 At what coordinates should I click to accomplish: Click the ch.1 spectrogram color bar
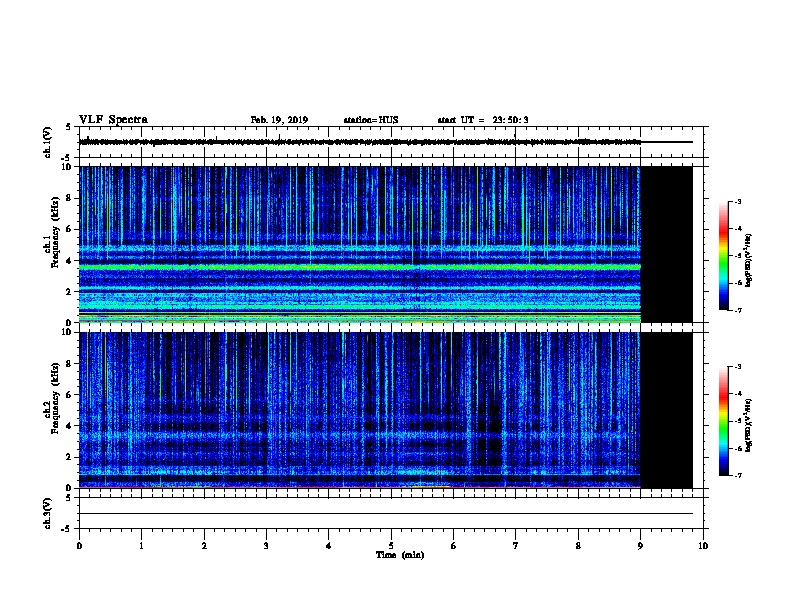tap(724, 256)
